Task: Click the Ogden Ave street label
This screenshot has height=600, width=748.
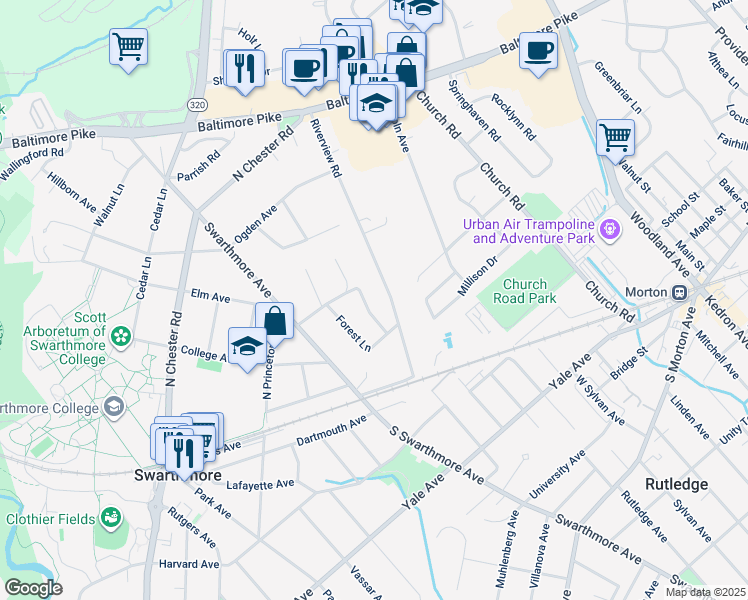Action: (256, 224)
